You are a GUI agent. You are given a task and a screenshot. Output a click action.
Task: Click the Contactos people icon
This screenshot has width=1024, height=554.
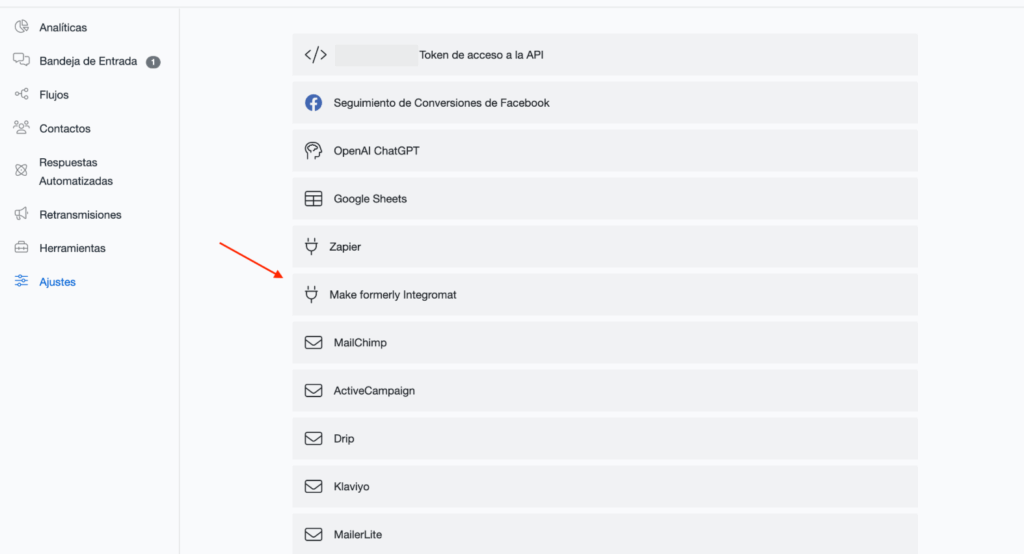point(22,128)
